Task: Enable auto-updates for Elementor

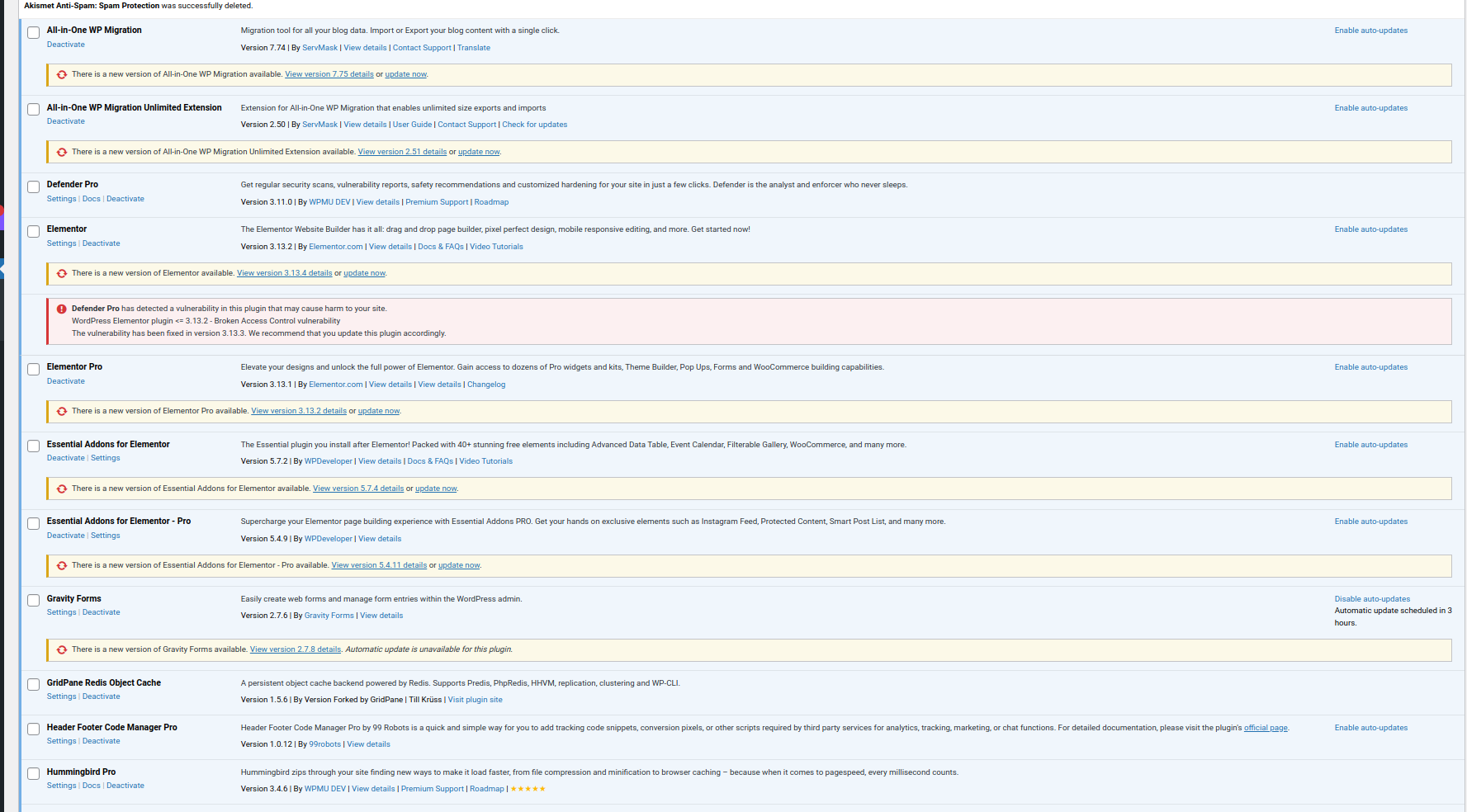Action: [x=1370, y=229]
